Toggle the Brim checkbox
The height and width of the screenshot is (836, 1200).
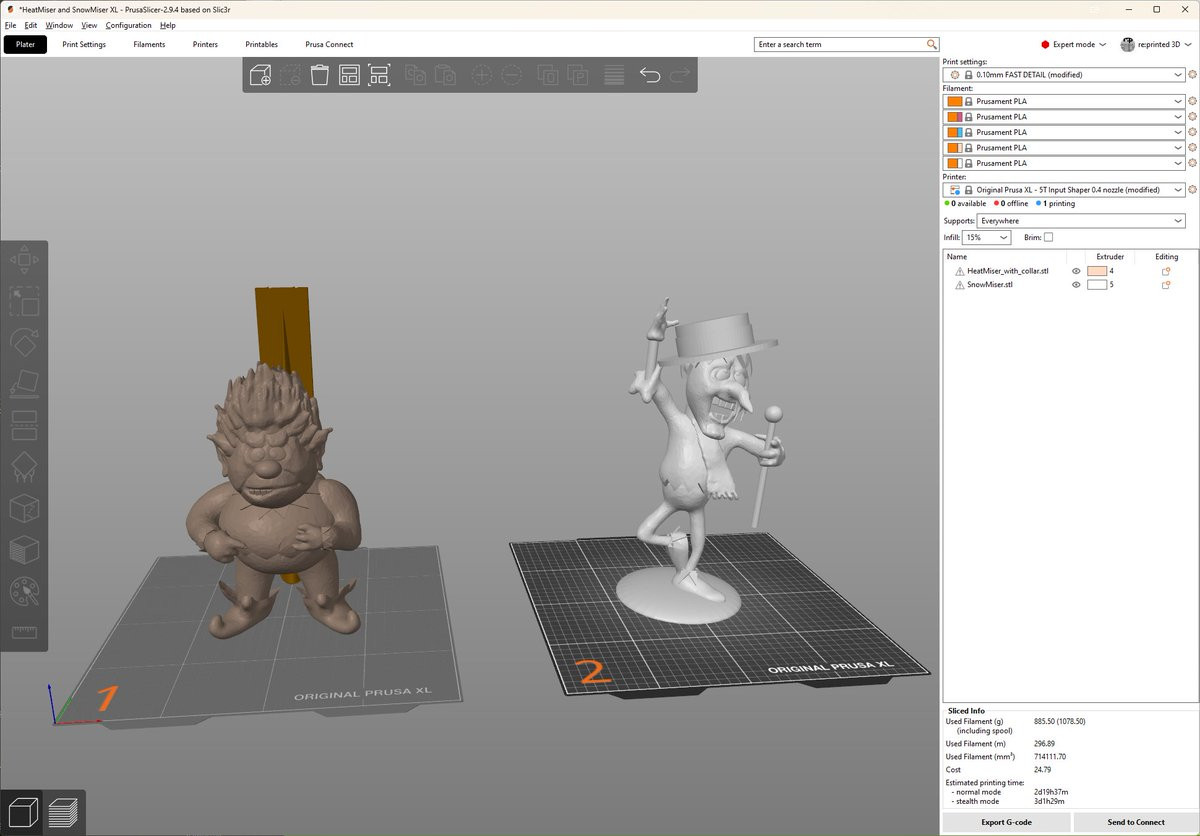[1048, 237]
